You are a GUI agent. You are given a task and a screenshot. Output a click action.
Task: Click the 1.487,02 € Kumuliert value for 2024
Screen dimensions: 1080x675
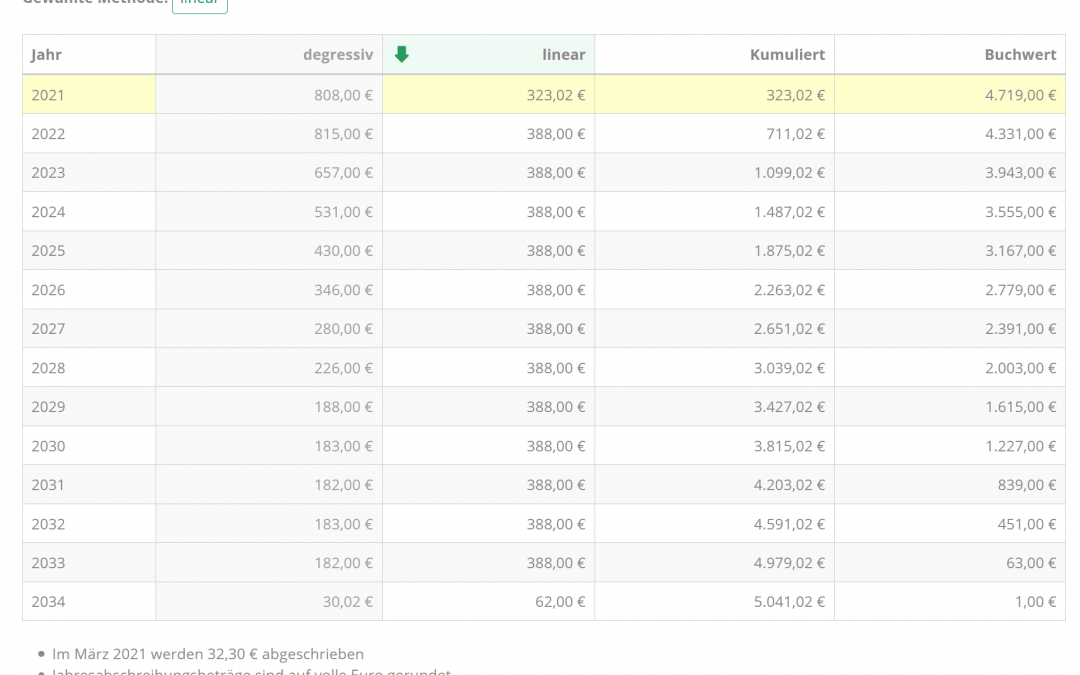[x=789, y=212]
